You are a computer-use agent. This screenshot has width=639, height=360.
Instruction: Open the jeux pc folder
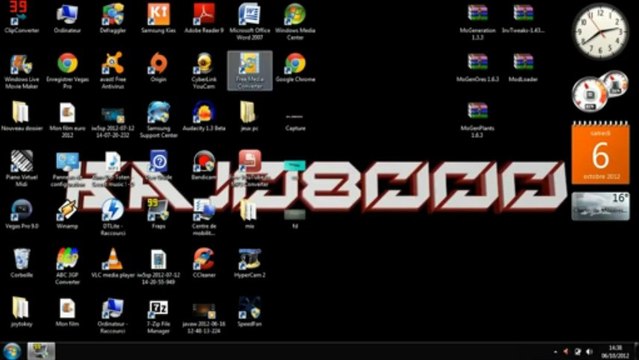click(x=250, y=115)
